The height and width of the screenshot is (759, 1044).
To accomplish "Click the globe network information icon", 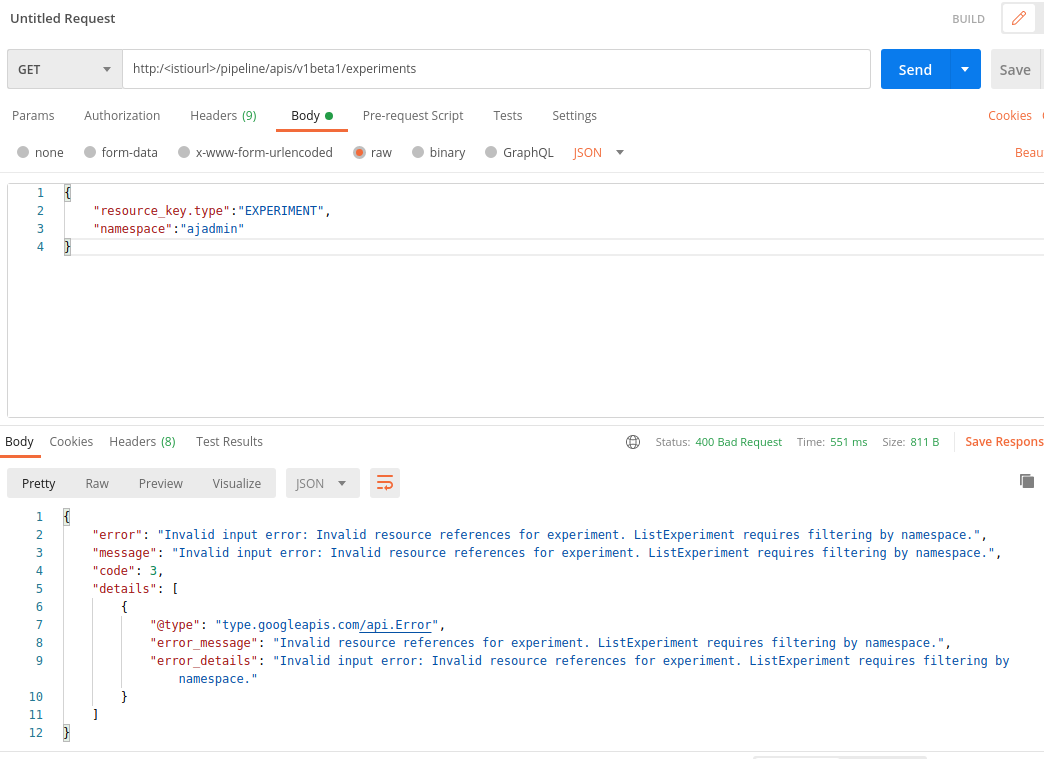I will point(633,441).
